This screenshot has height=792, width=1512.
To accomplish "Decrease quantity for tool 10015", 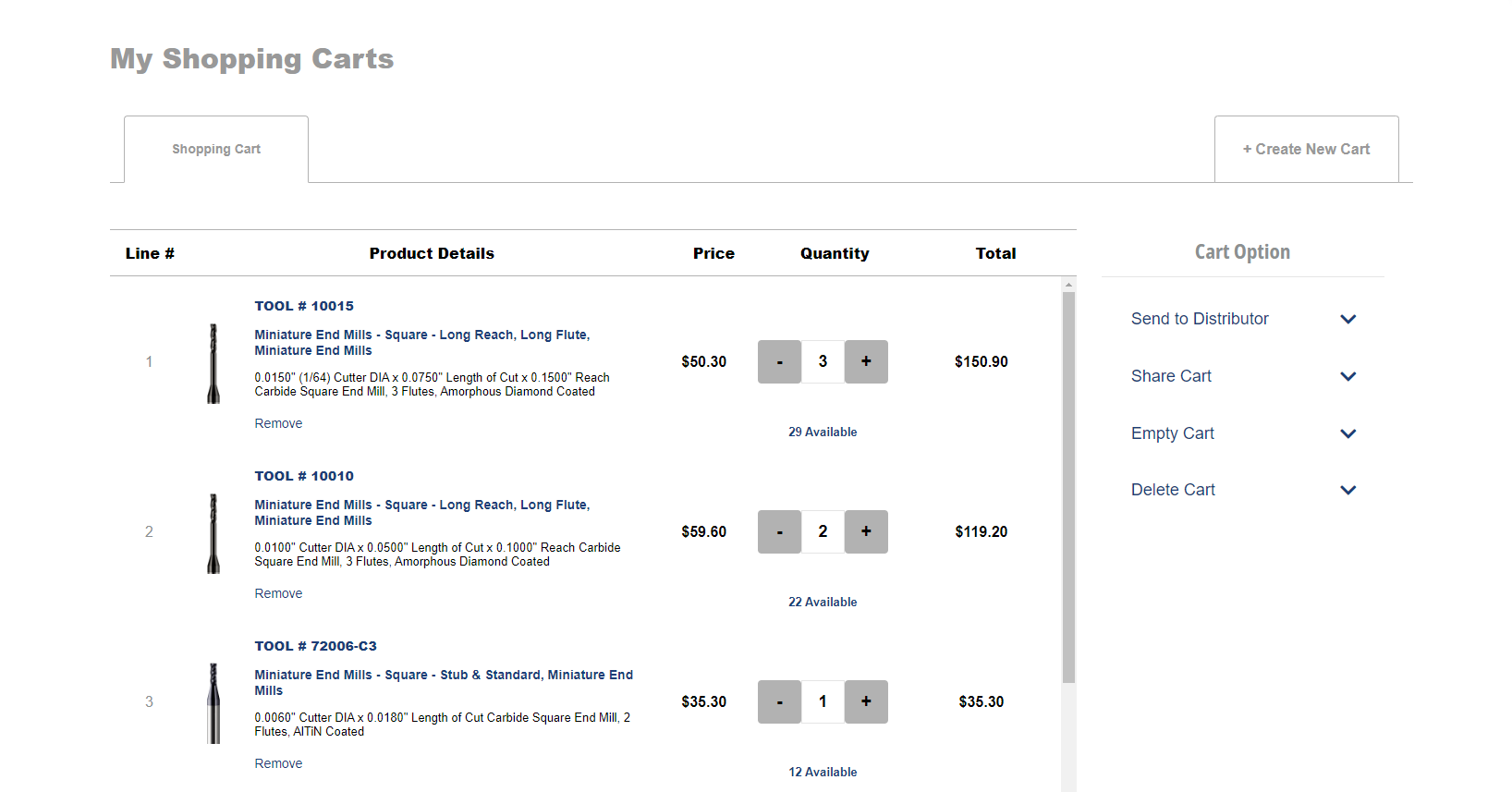I will (779, 361).
